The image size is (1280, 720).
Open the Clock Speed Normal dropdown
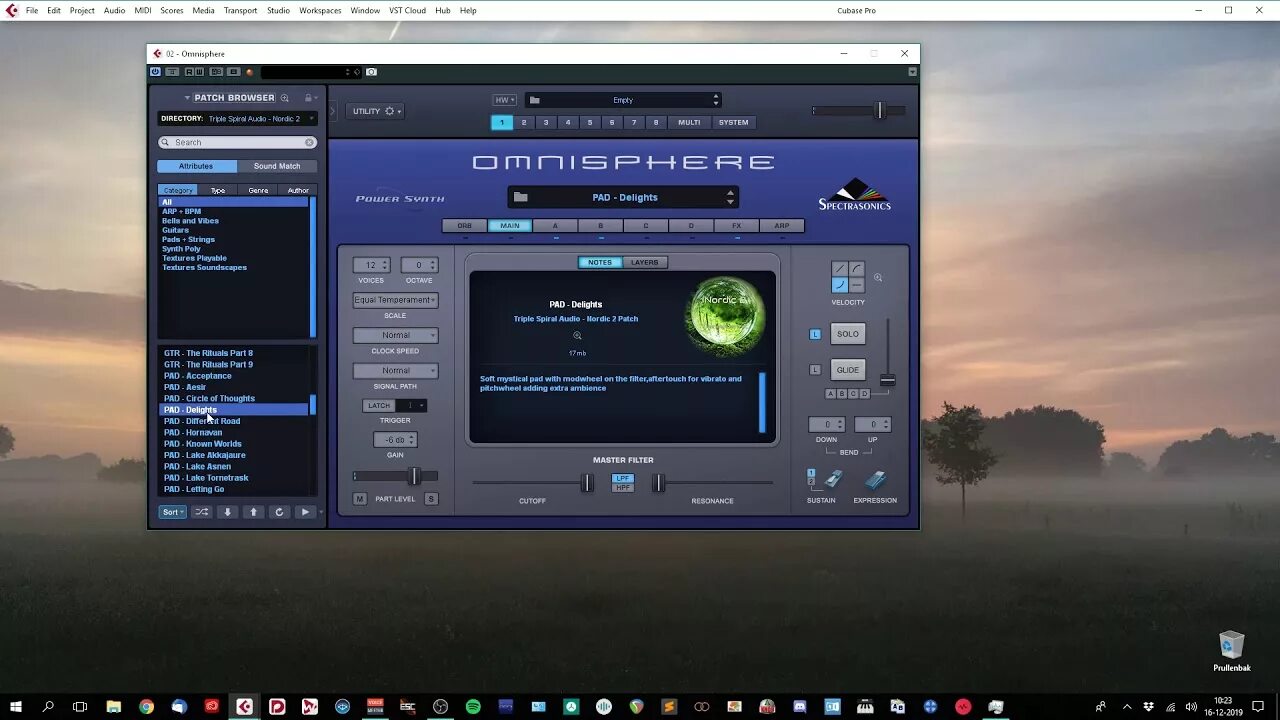pyautogui.click(x=395, y=335)
